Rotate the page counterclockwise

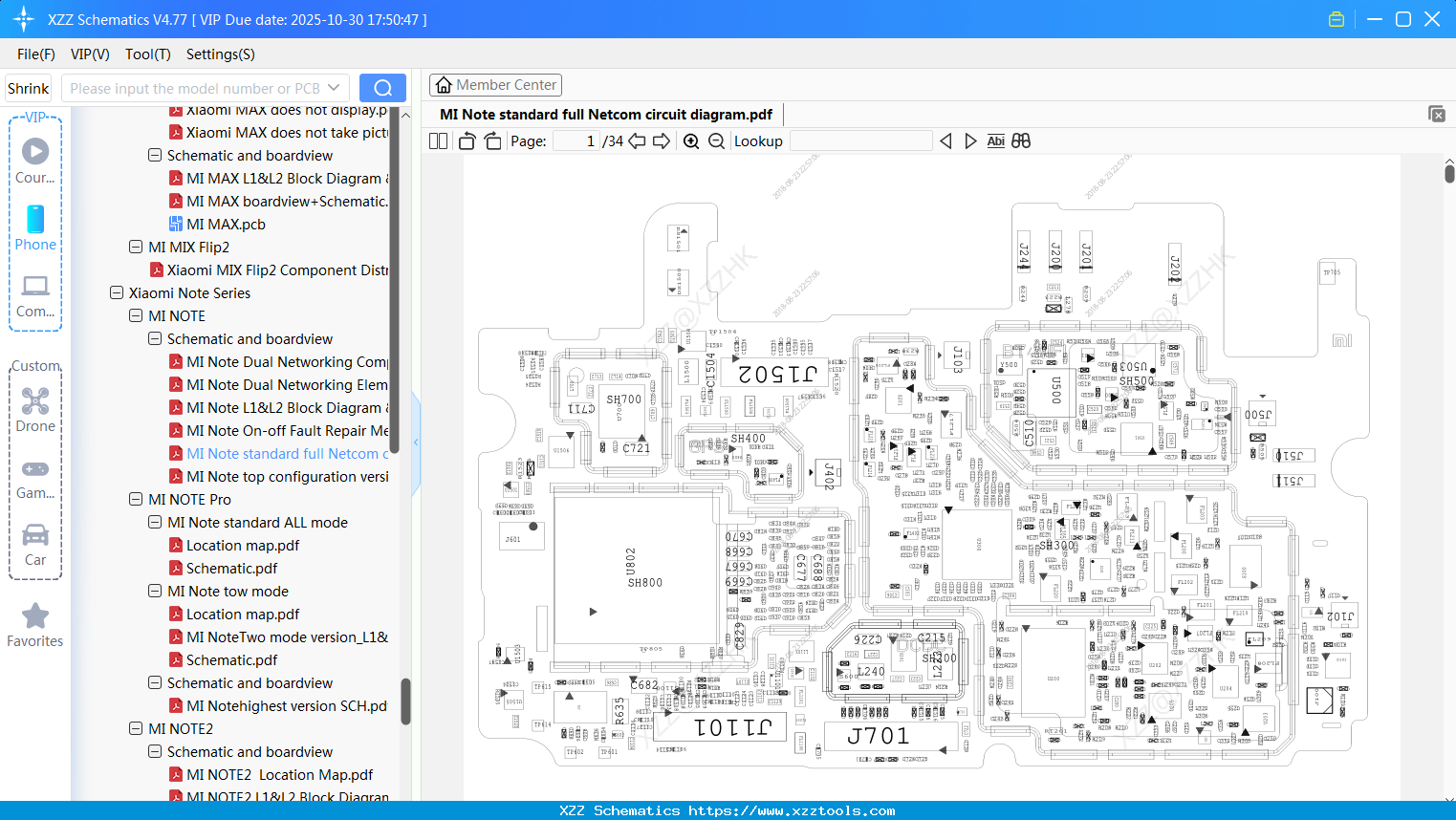466,140
